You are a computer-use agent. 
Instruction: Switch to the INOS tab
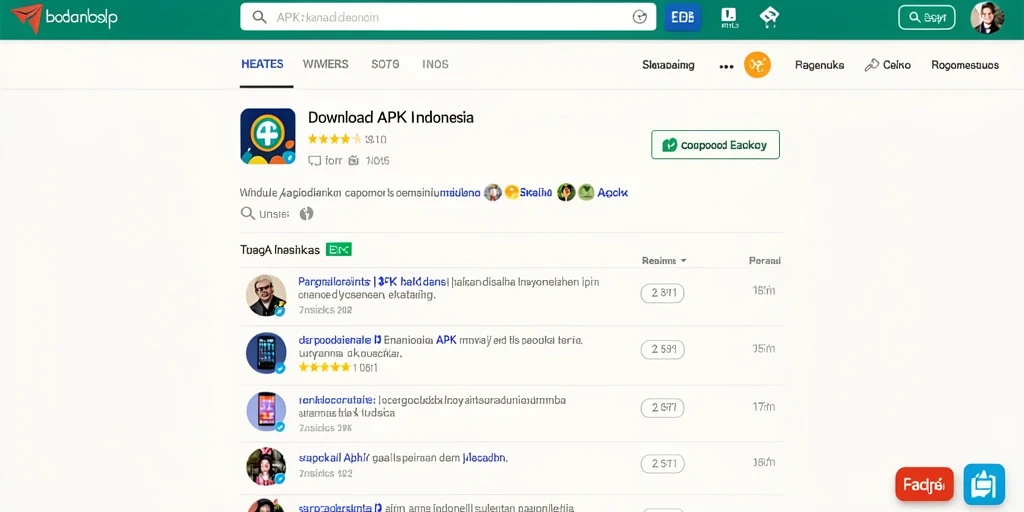[x=435, y=65]
